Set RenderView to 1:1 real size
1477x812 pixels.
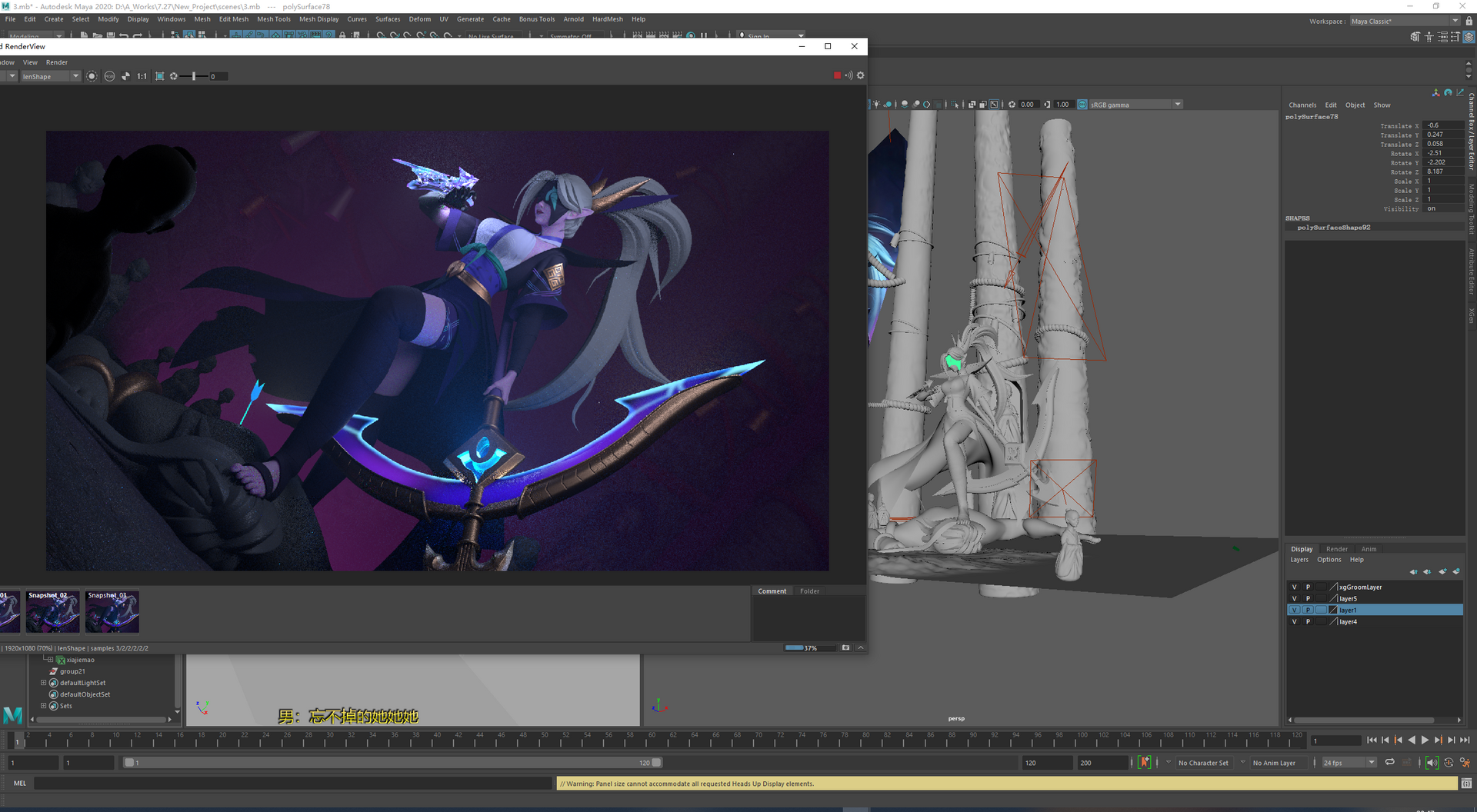tap(142, 76)
